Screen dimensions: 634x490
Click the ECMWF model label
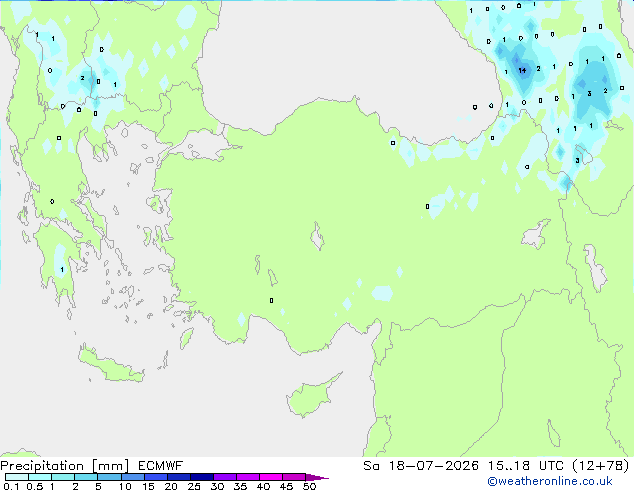pyautogui.click(x=161, y=466)
